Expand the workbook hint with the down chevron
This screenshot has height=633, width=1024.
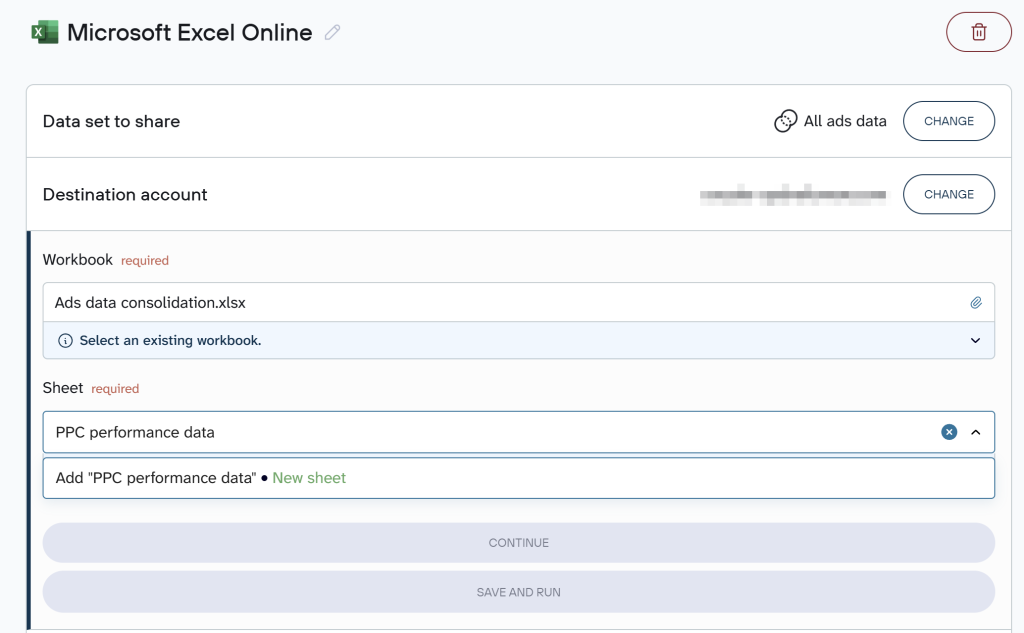pos(976,340)
